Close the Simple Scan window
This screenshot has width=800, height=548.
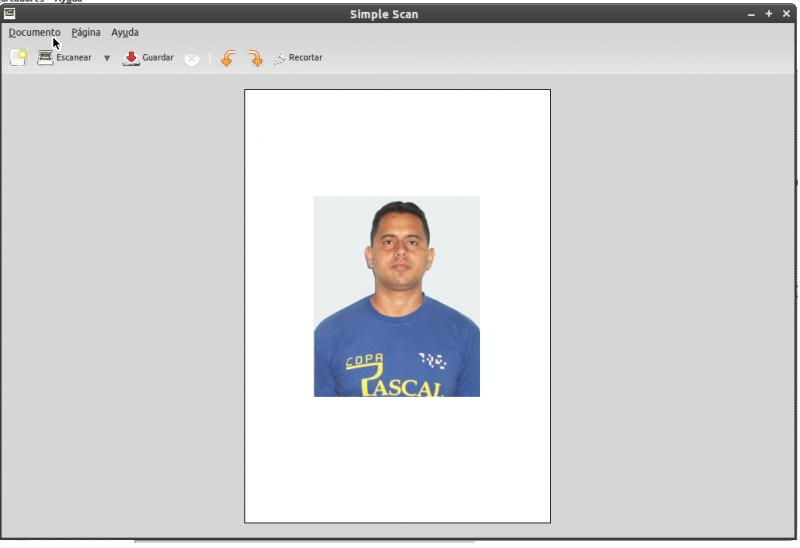(x=786, y=14)
